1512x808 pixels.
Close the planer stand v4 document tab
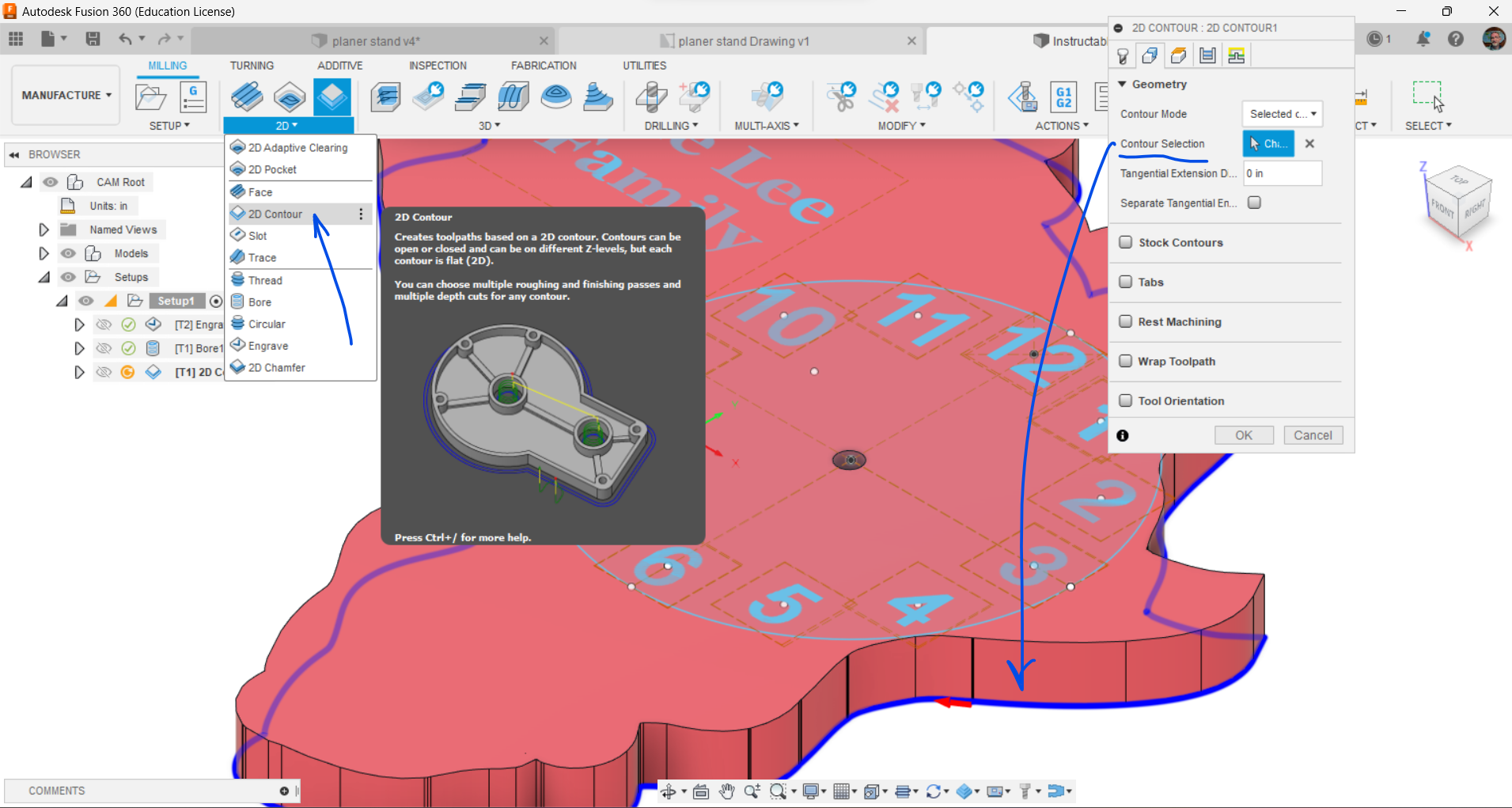pyautogui.click(x=544, y=41)
